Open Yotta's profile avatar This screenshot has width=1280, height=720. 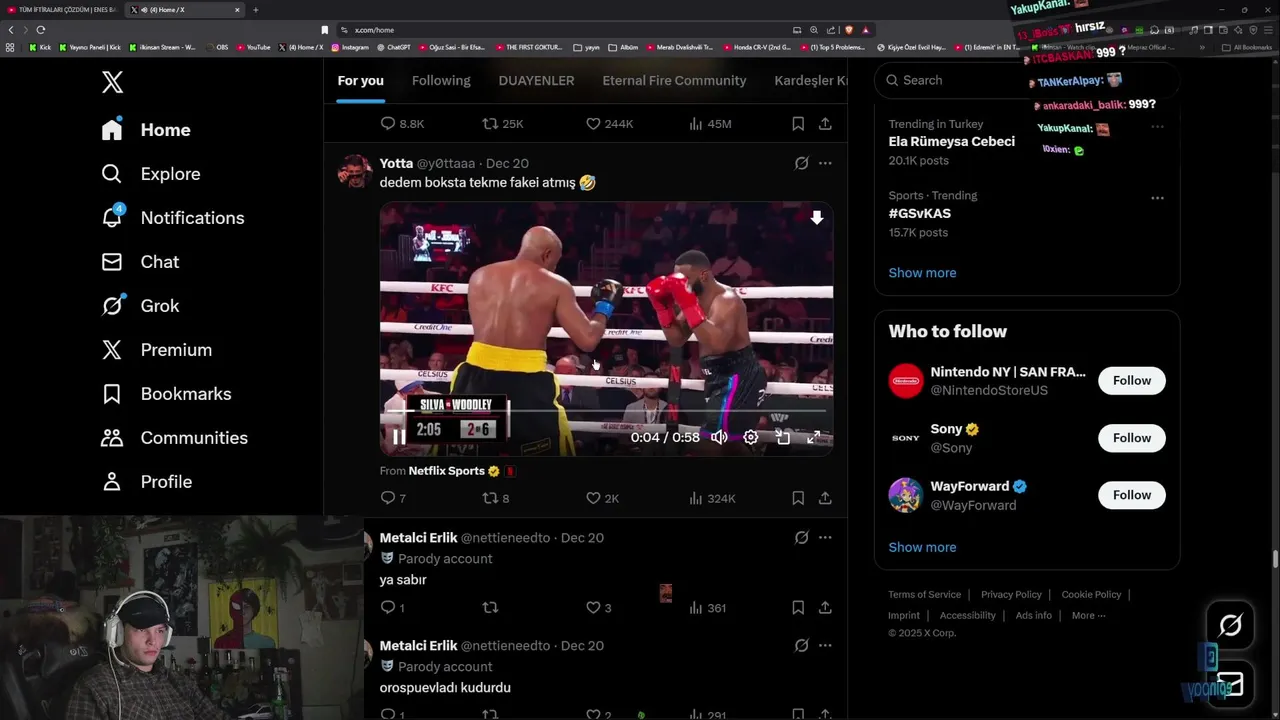(354, 172)
